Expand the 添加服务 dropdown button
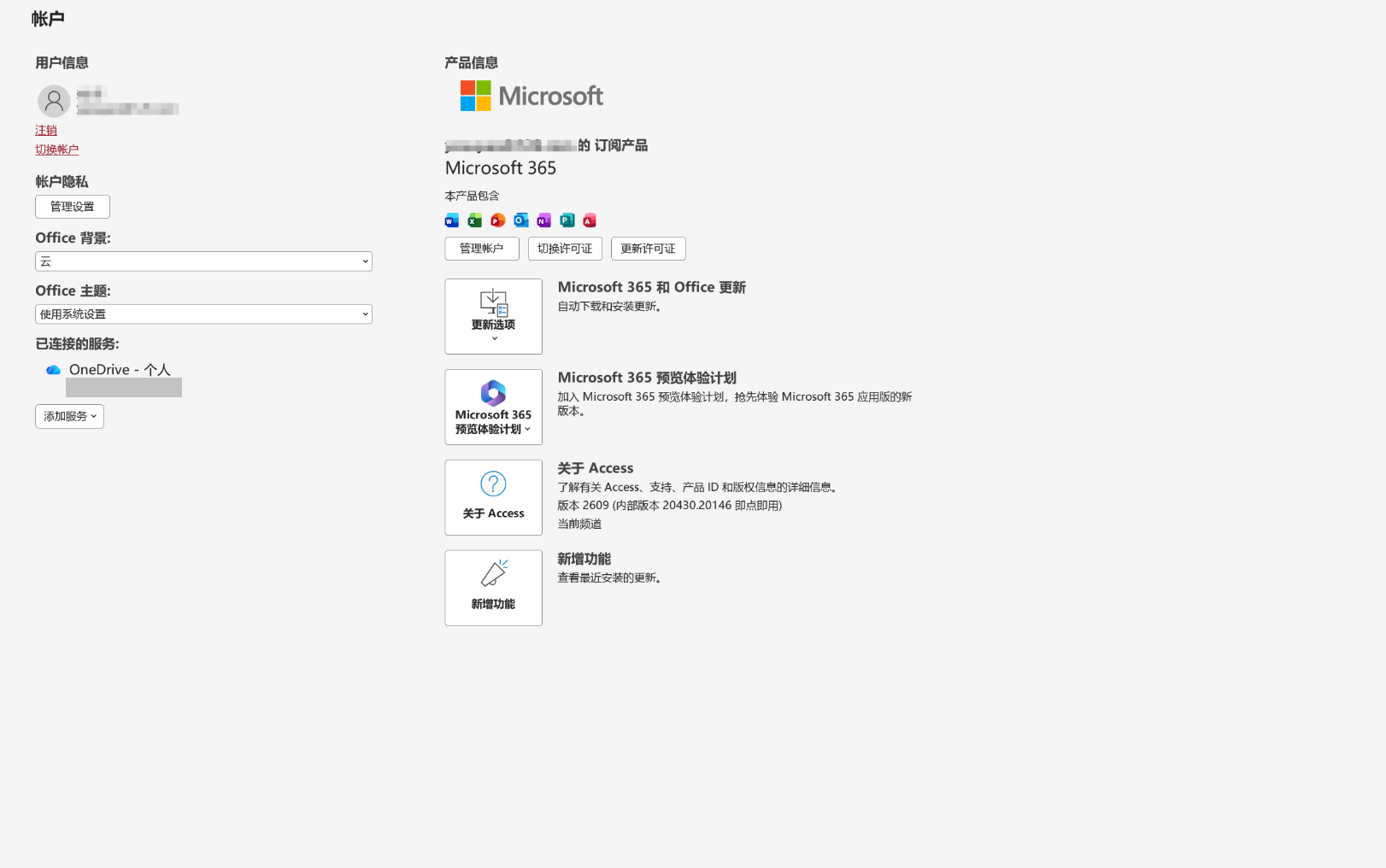 pos(69,416)
